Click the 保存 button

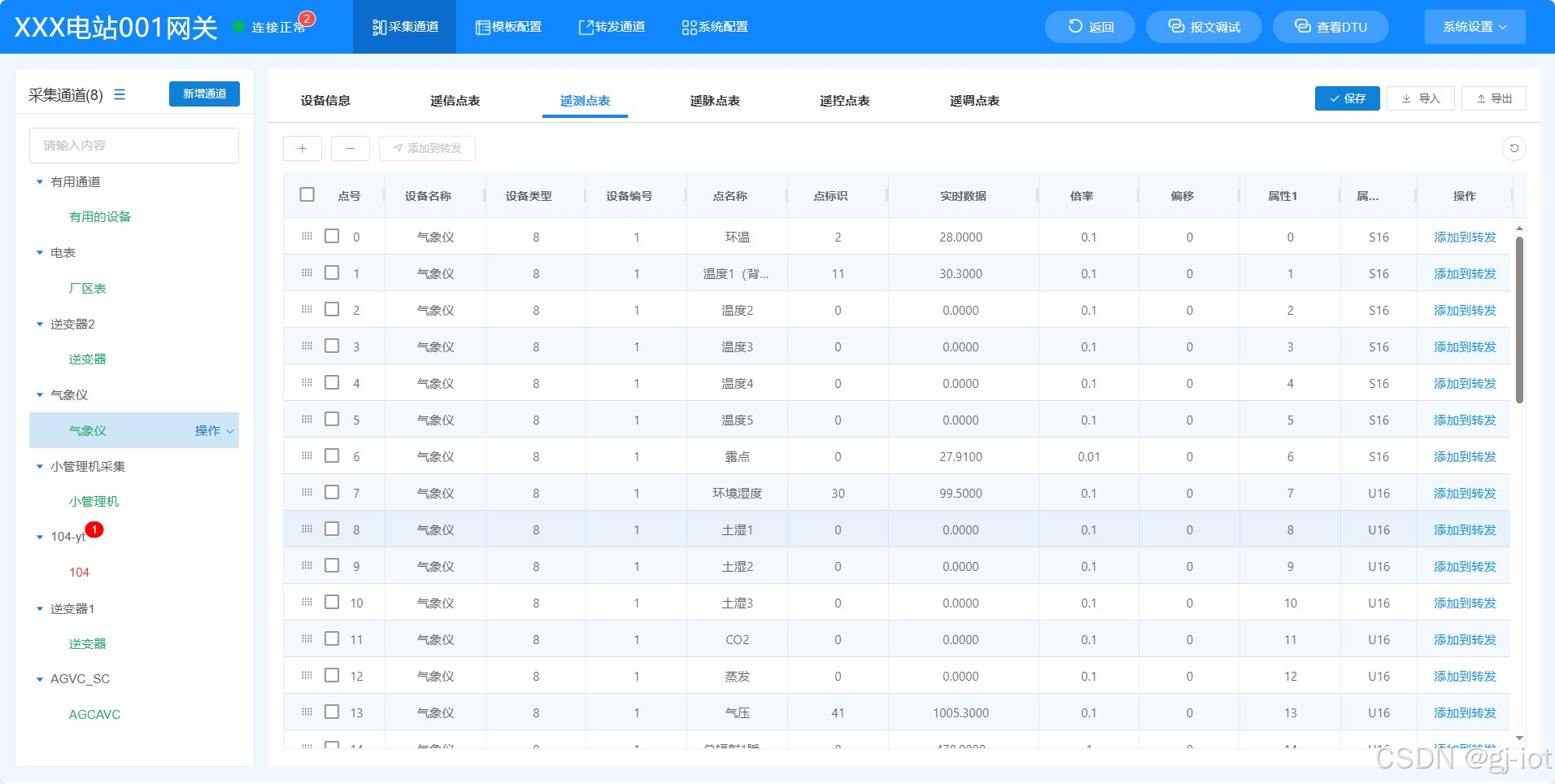1347,98
